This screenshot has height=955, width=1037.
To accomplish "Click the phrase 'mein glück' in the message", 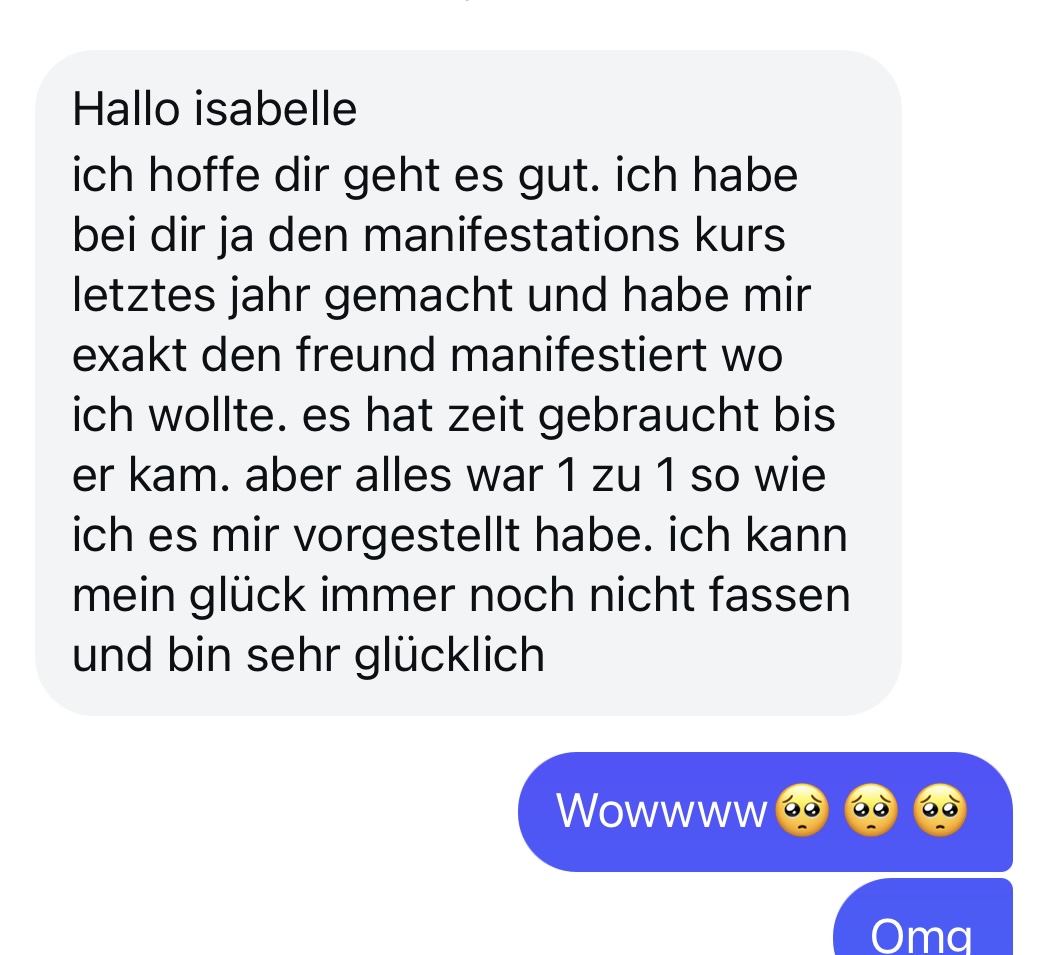I will point(189,596).
